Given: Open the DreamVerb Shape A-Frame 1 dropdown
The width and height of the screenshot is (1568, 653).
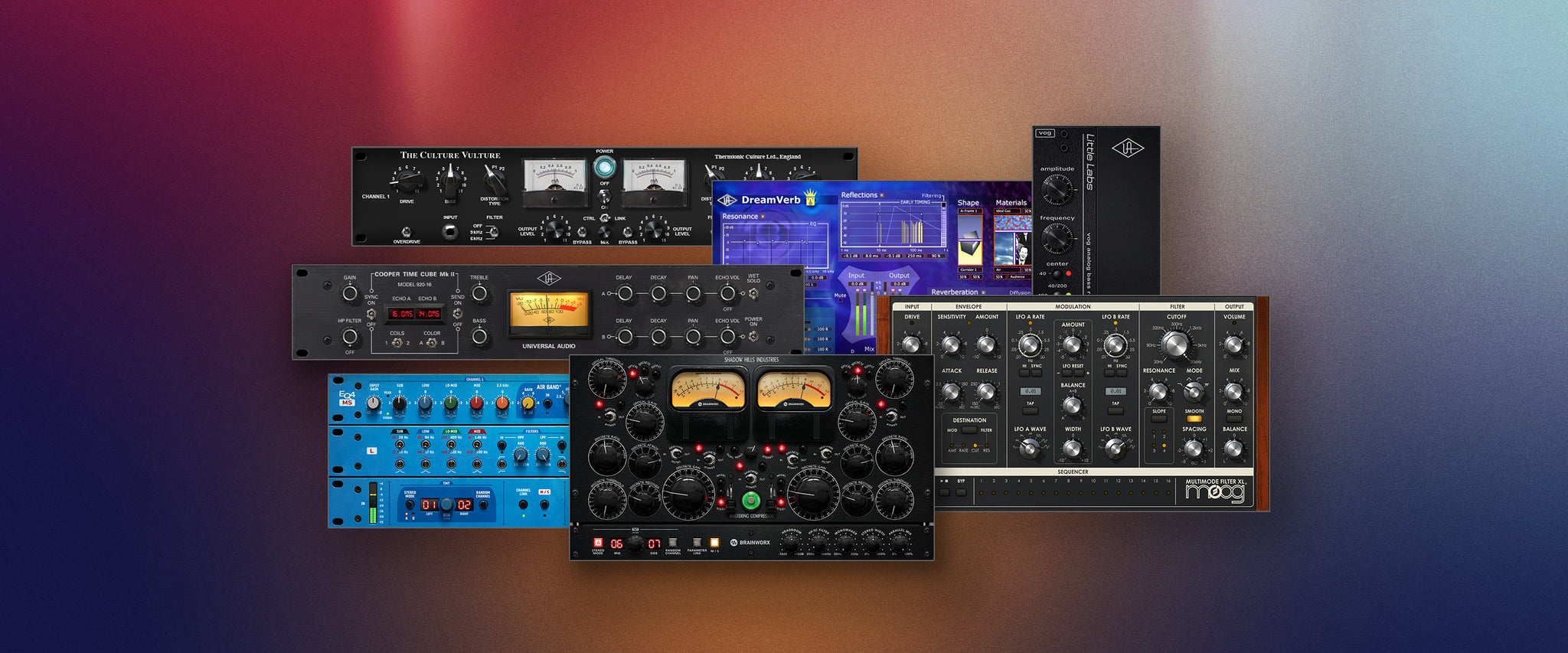Looking at the screenshot, I should (970, 211).
